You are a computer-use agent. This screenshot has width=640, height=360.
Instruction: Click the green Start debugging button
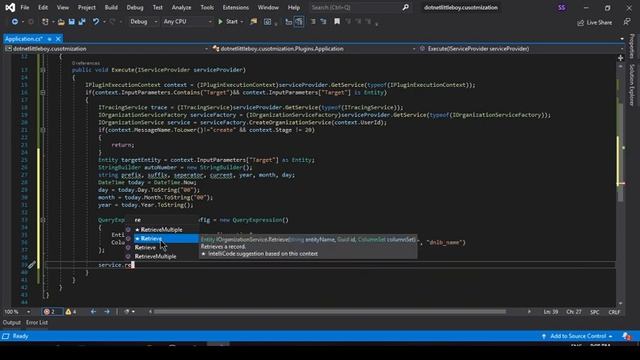coord(228,22)
